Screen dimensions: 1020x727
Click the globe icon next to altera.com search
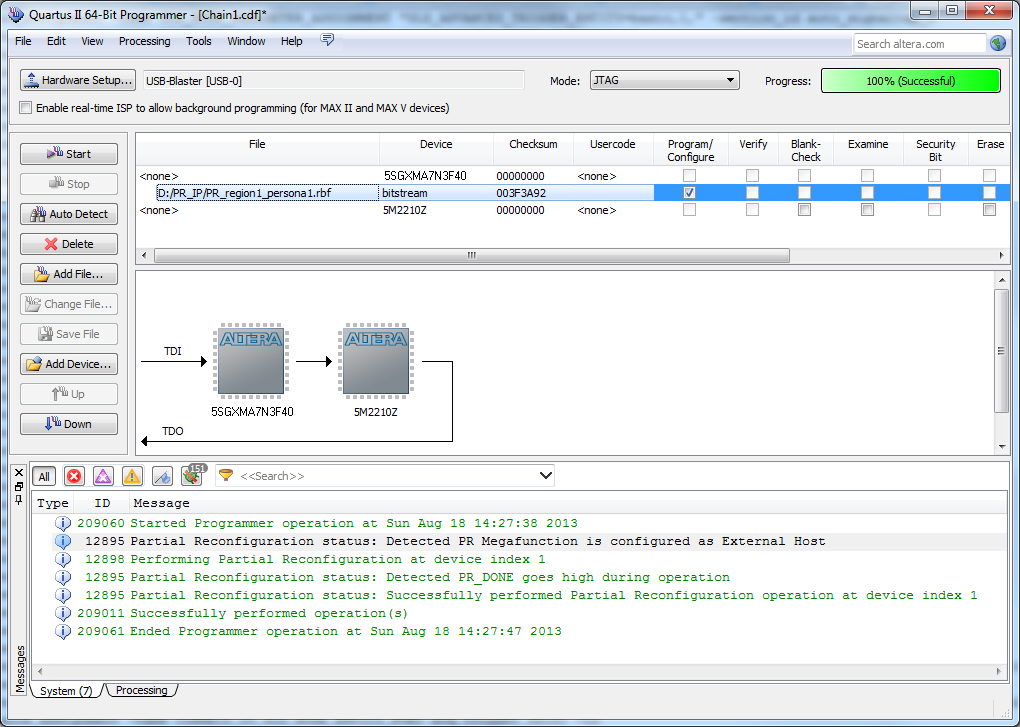coord(998,43)
